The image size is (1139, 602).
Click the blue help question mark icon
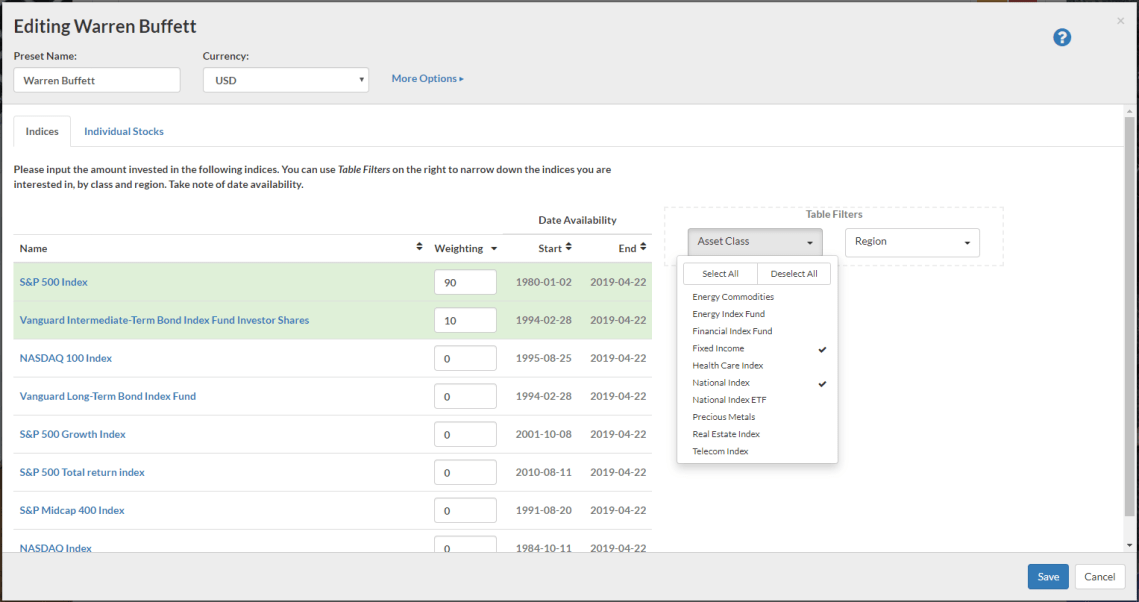click(1062, 37)
